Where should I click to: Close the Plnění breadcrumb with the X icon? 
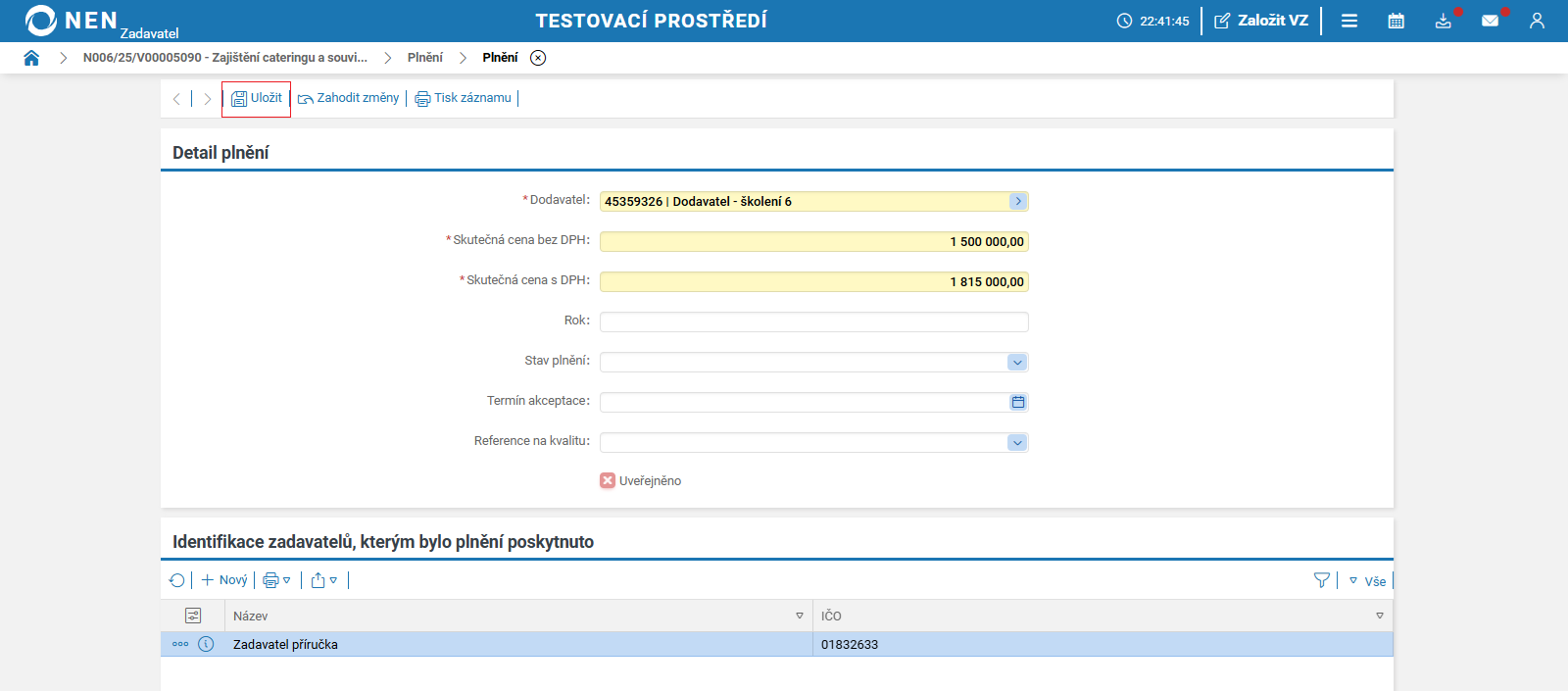[x=538, y=58]
